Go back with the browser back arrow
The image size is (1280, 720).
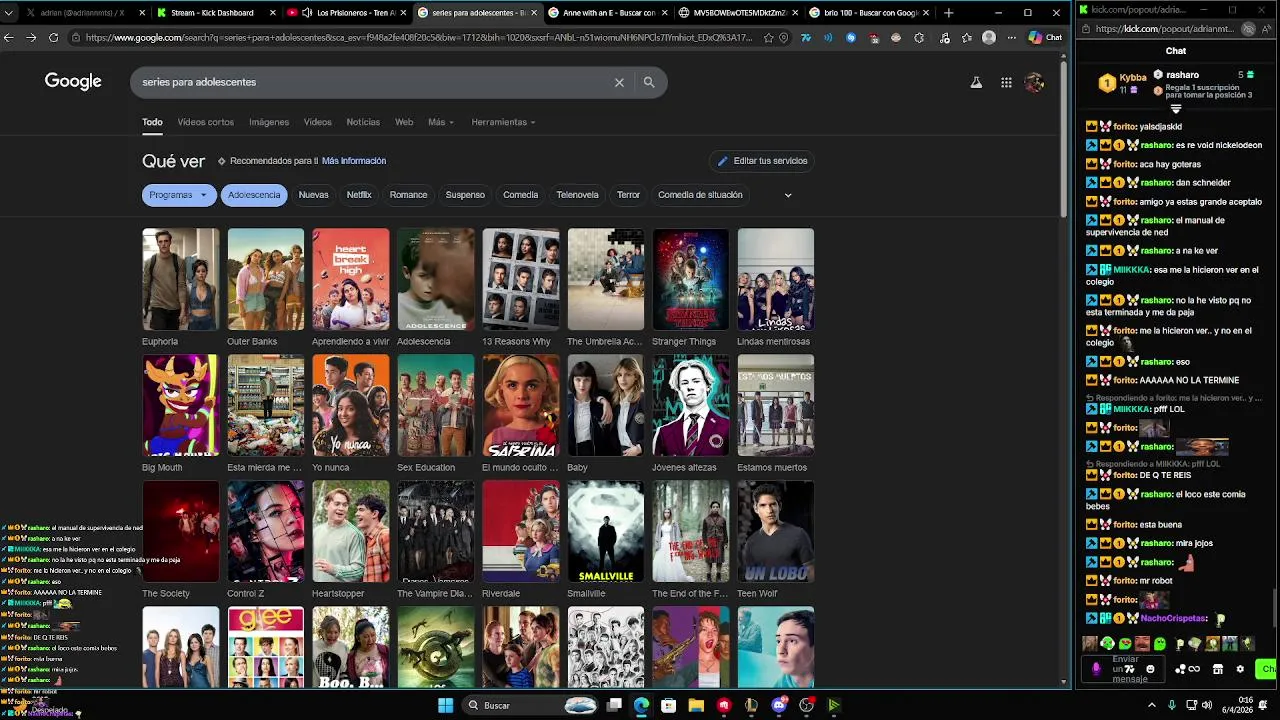pos(9,37)
